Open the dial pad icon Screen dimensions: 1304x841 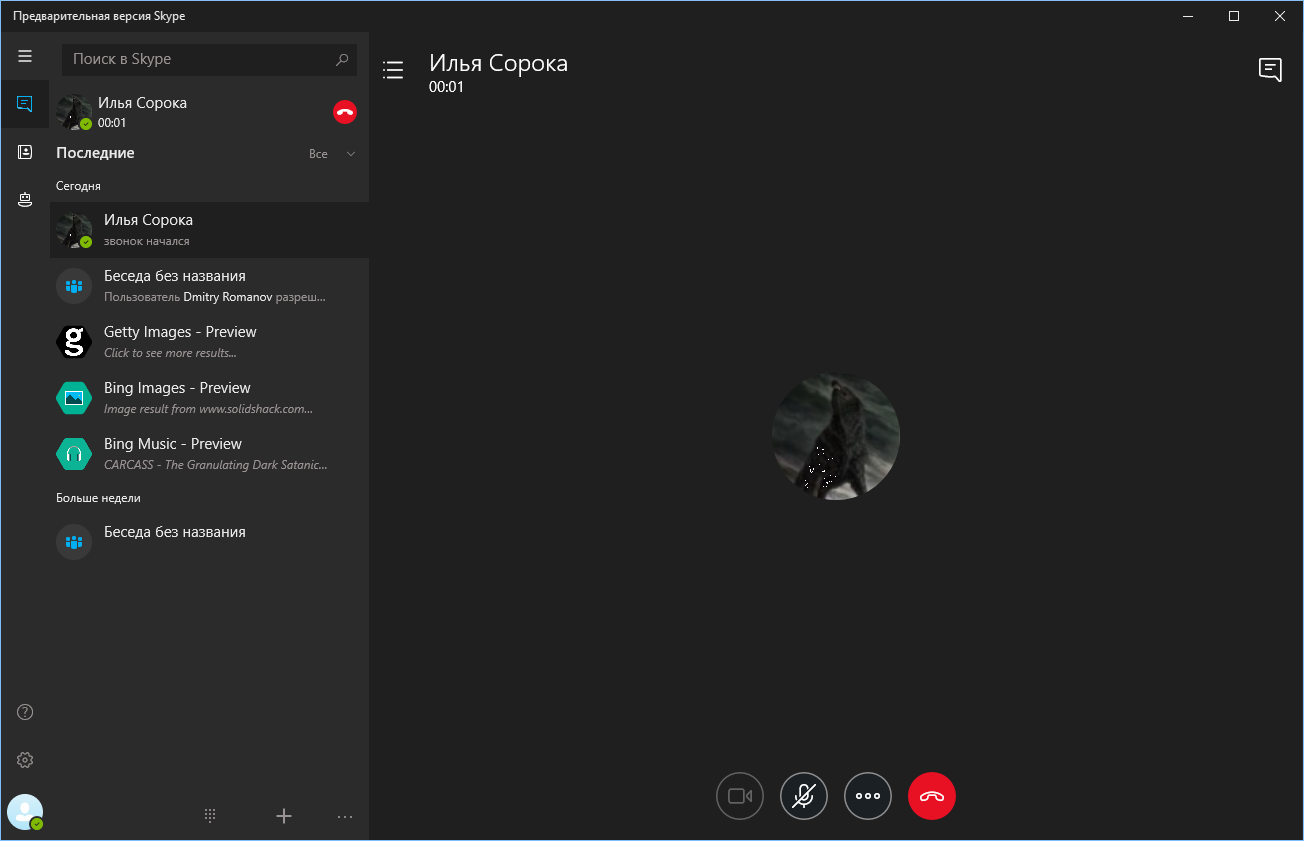(x=210, y=815)
